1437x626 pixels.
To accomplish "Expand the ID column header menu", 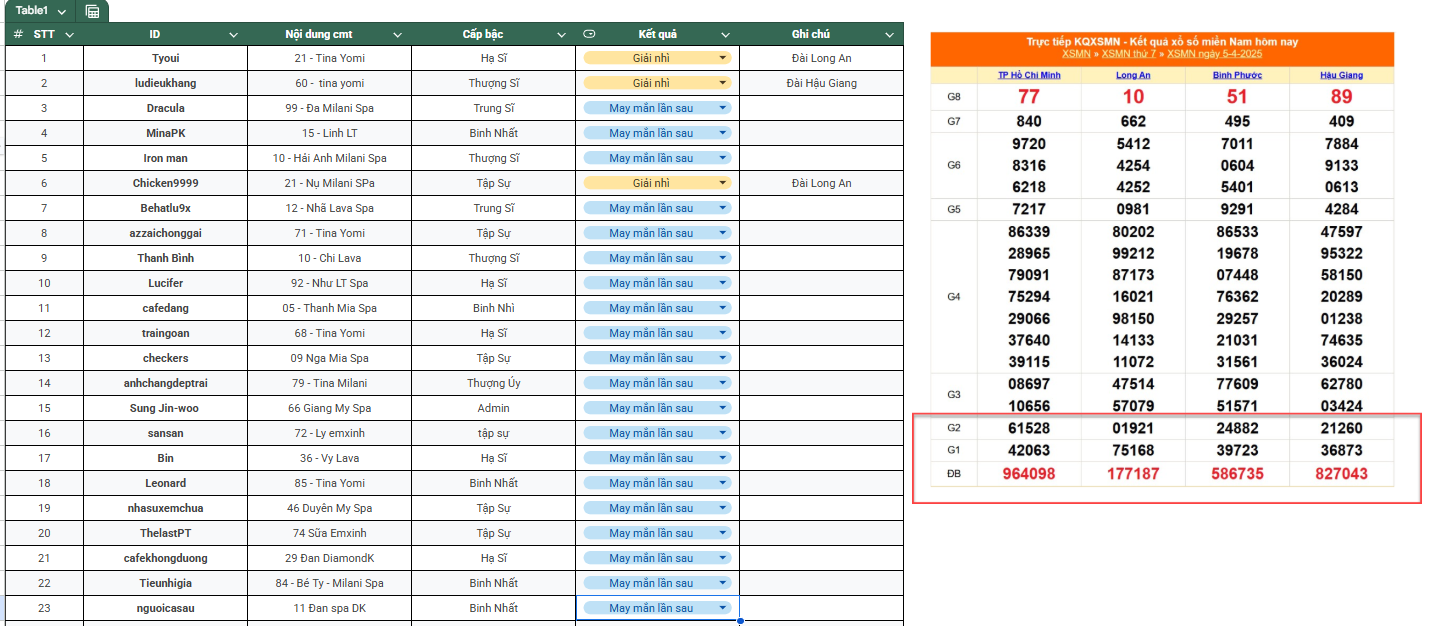I will coord(233,35).
